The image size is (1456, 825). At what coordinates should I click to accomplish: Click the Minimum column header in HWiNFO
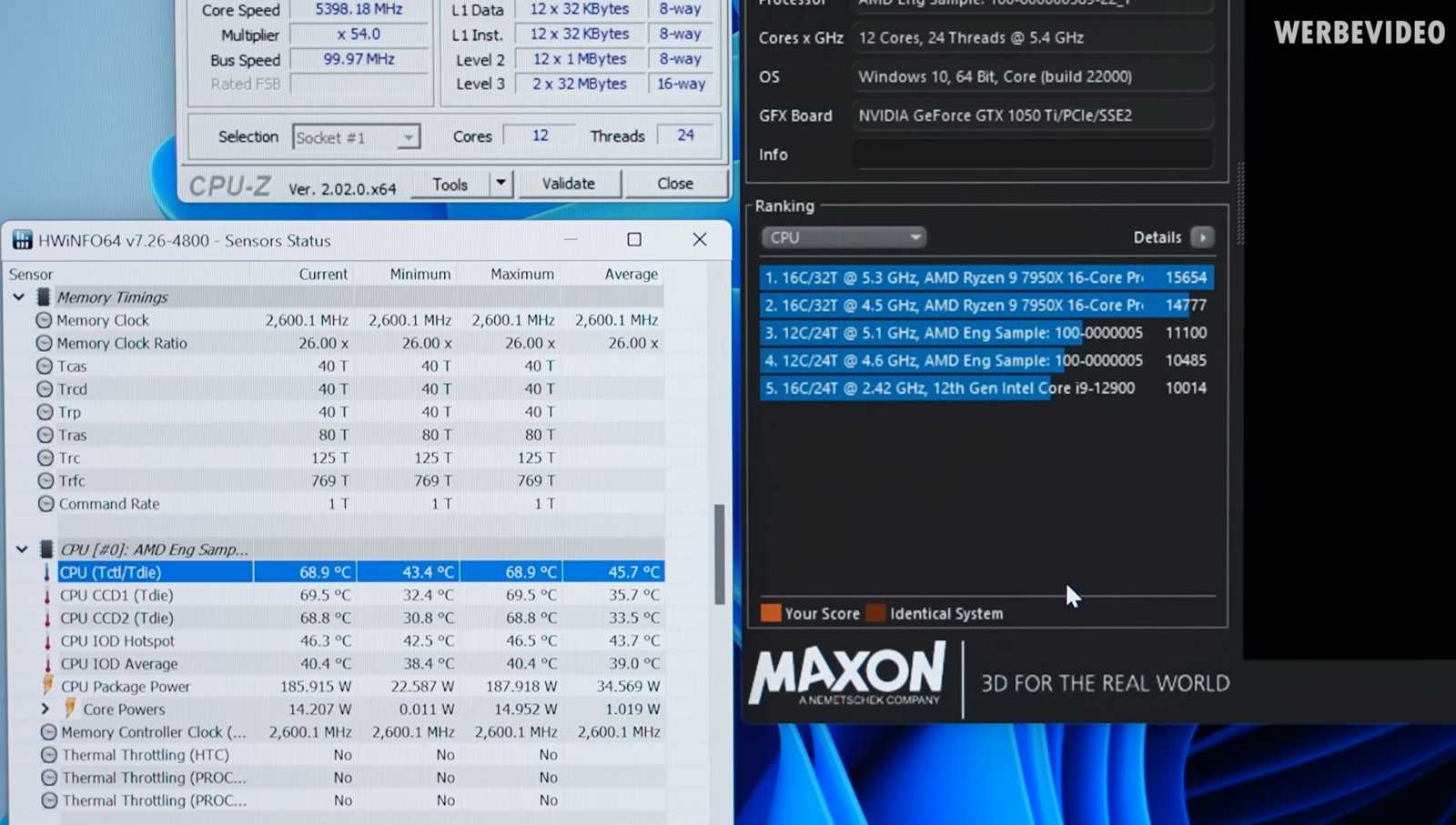(420, 274)
